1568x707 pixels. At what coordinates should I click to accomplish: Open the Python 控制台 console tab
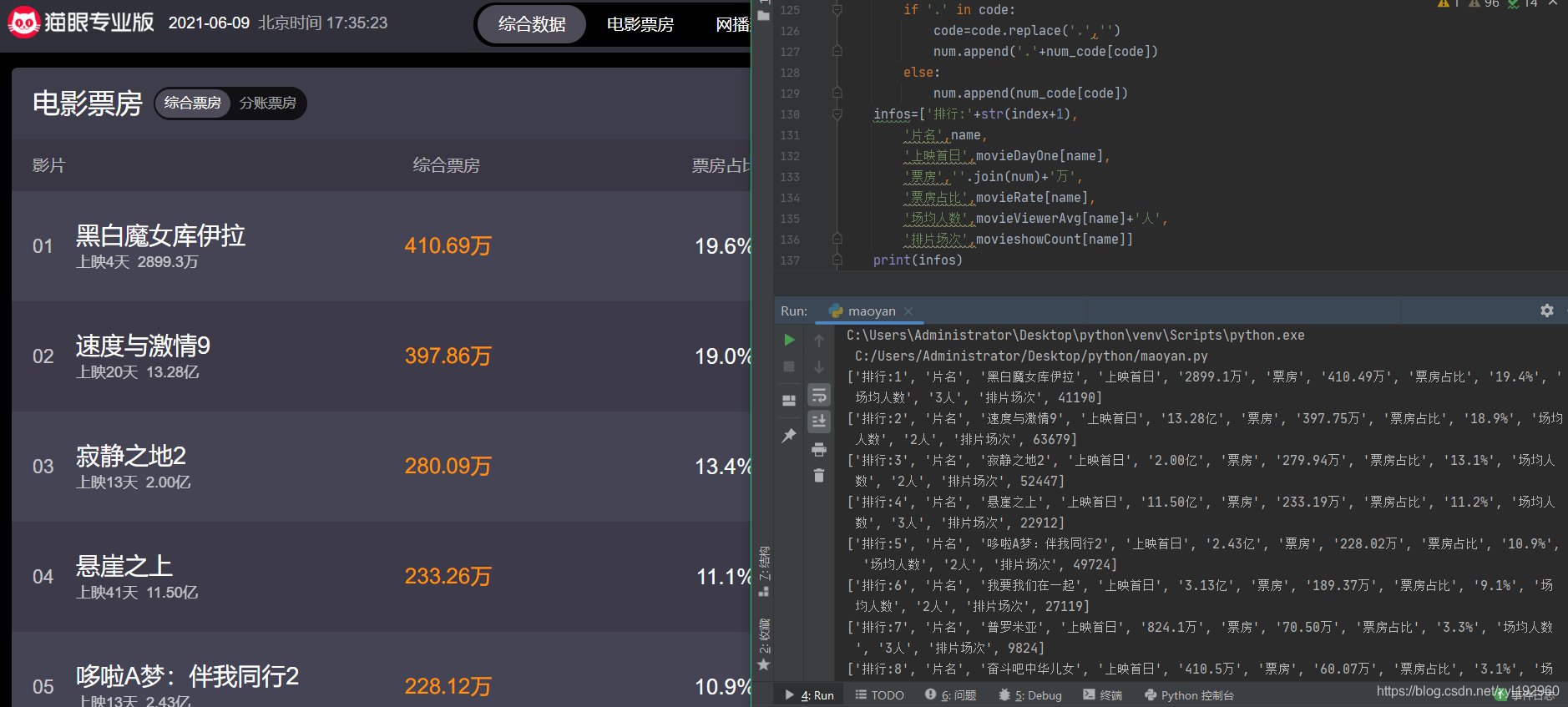1189,695
